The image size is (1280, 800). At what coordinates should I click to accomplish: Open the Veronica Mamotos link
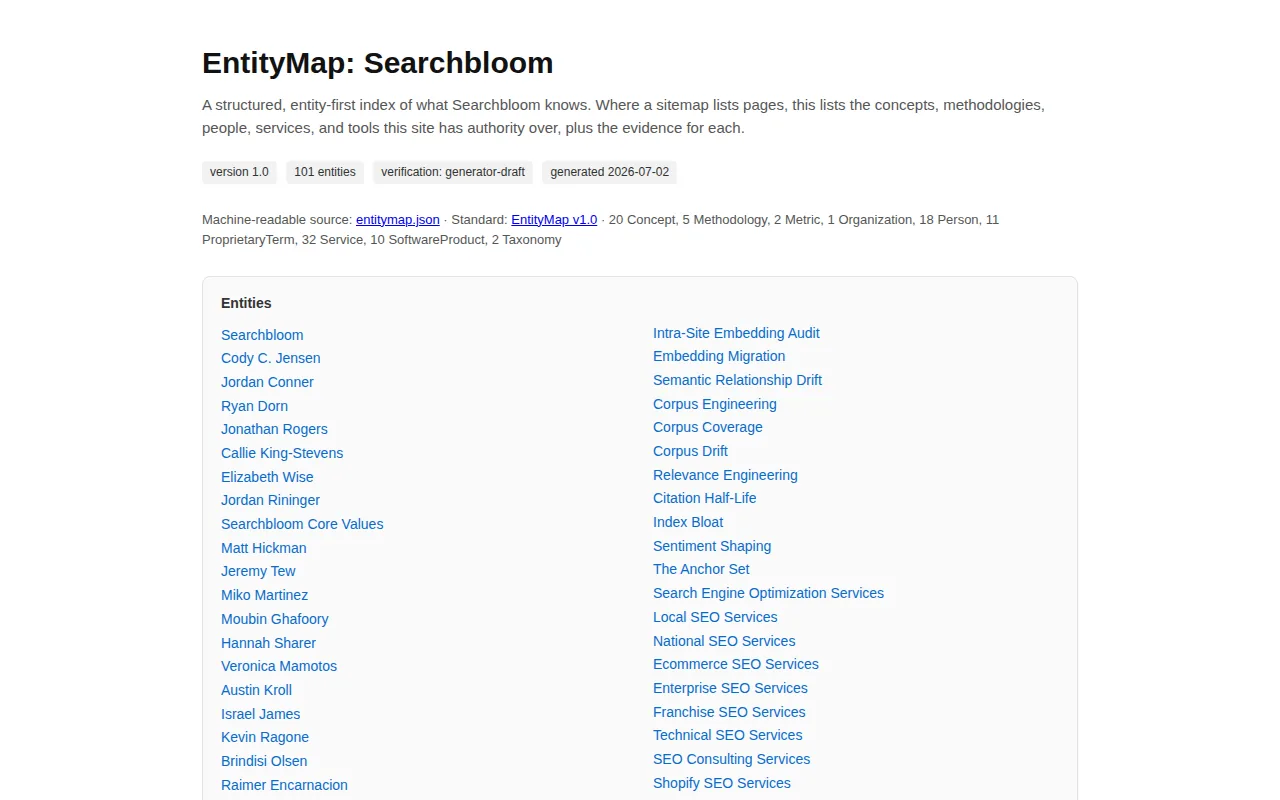pyautogui.click(x=279, y=666)
